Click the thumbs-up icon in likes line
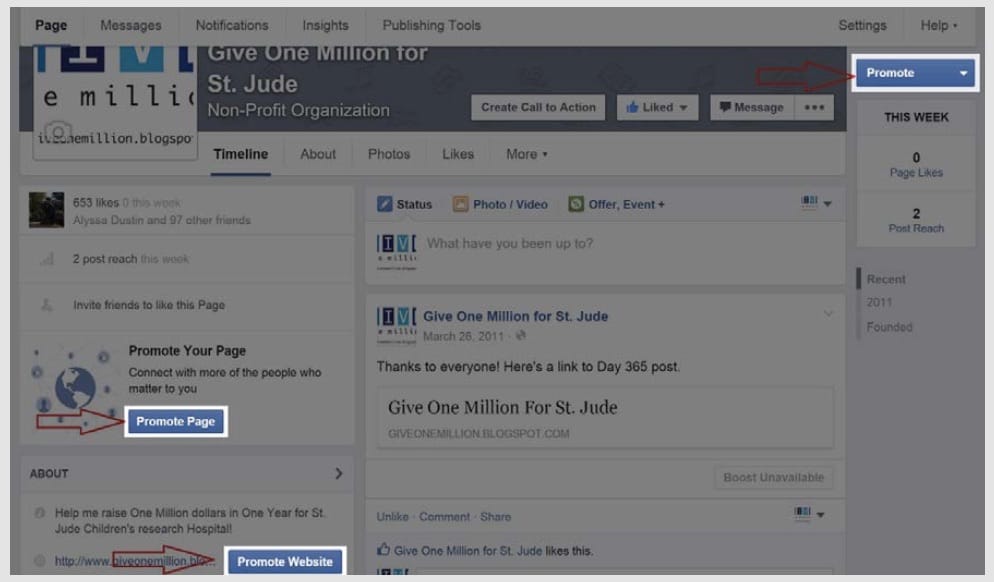Viewport: 994px width, 582px height. (x=383, y=550)
